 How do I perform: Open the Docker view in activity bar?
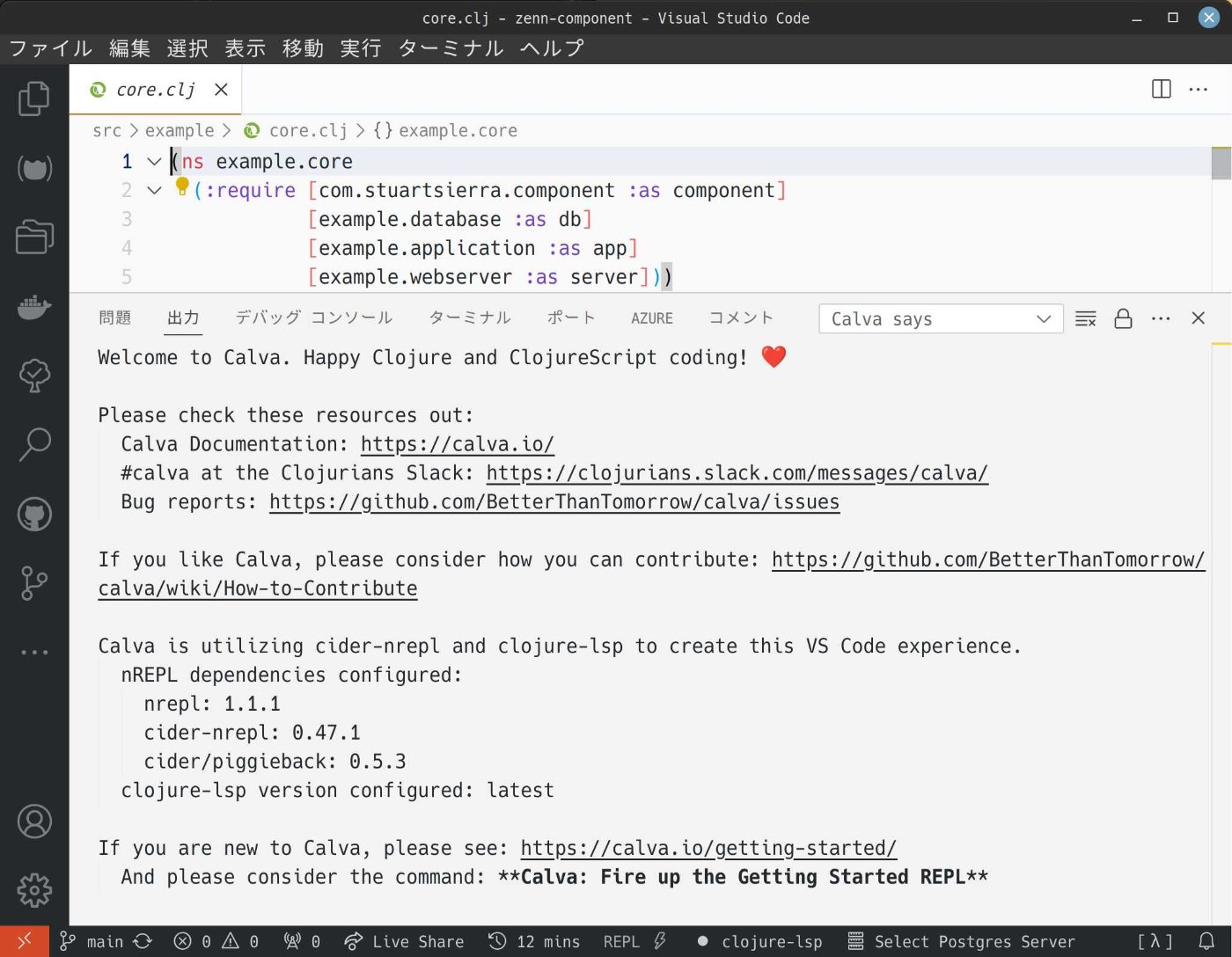pyautogui.click(x=34, y=306)
